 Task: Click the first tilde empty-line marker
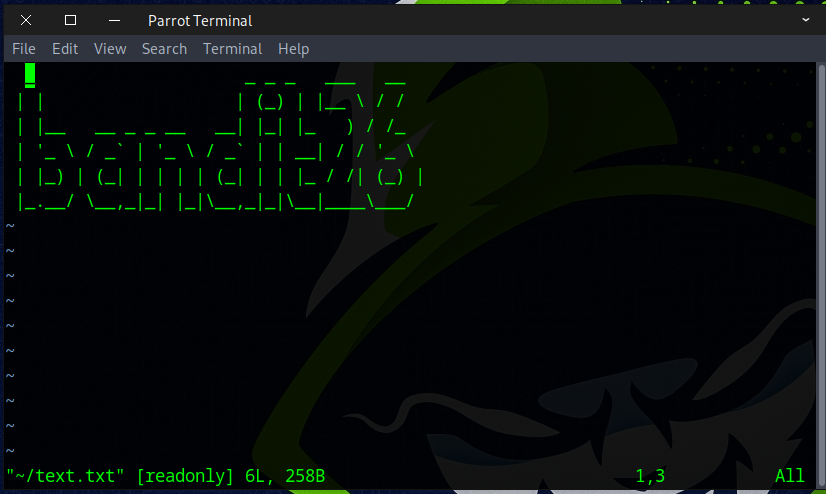(10, 226)
